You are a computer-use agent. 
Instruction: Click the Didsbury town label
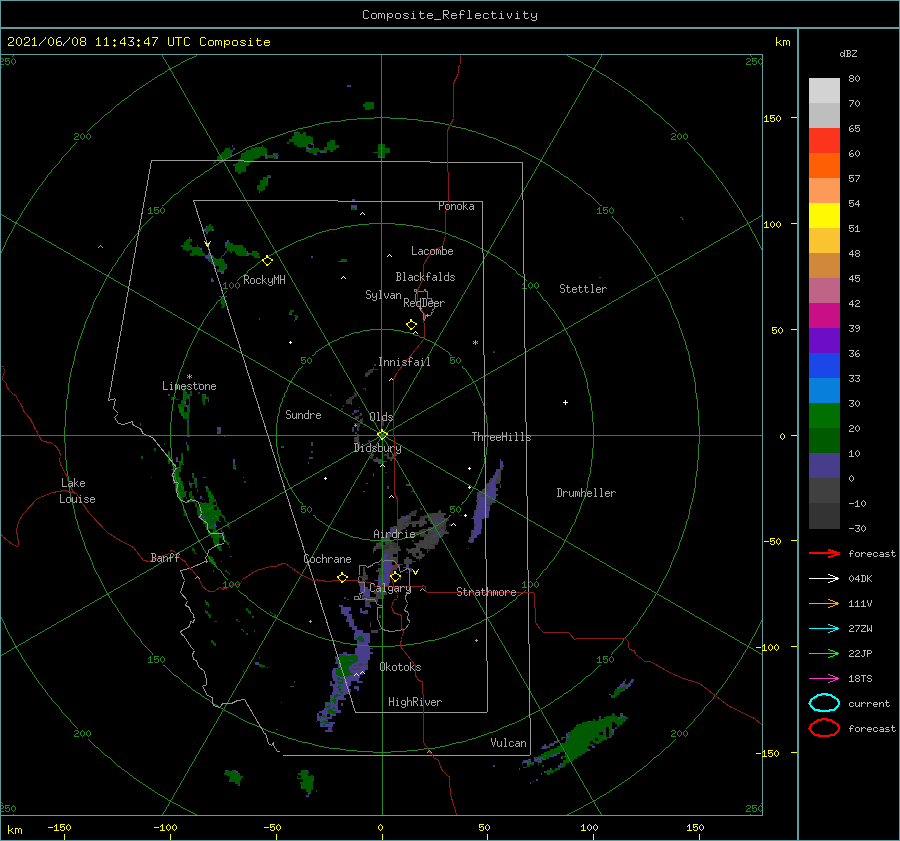click(377, 448)
